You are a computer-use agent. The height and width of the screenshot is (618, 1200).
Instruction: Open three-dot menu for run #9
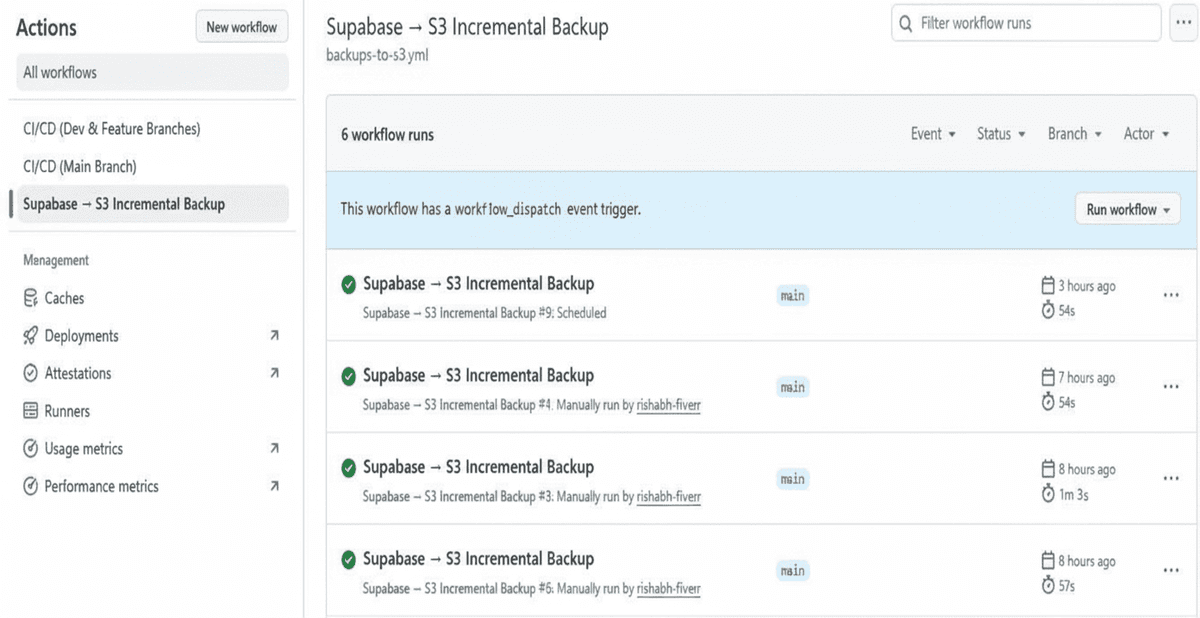[1171, 296]
